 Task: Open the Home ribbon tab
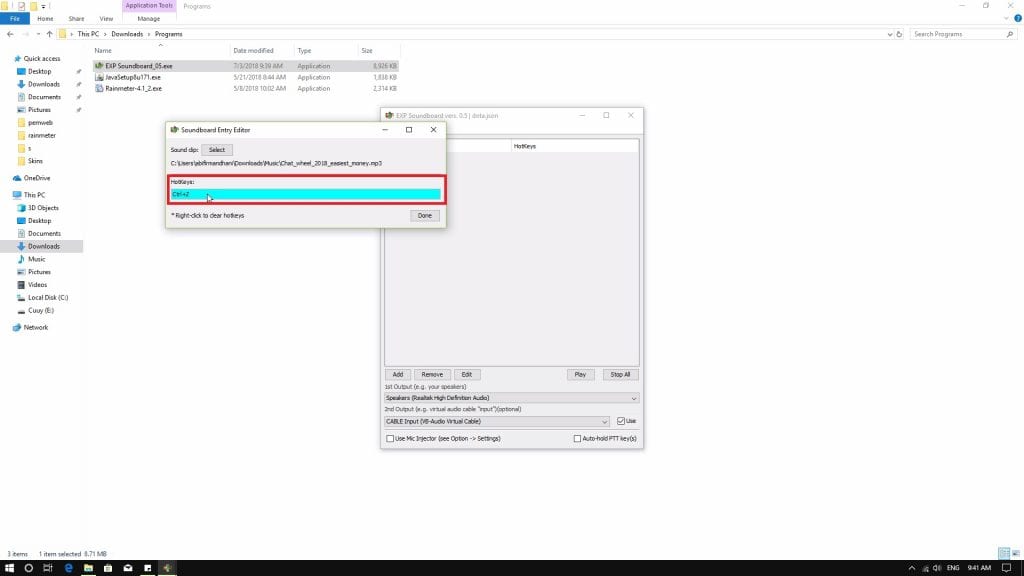45,19
